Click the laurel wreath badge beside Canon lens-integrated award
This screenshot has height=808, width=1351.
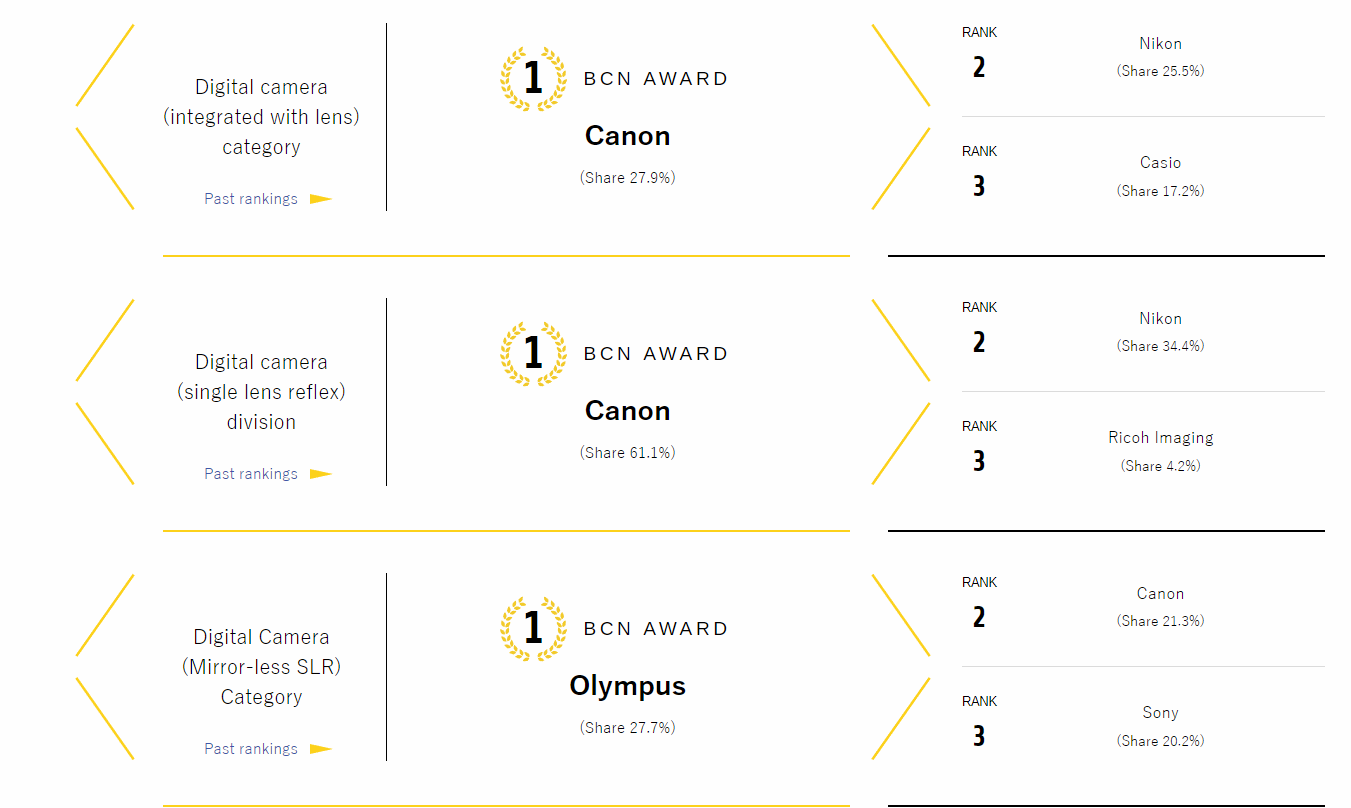(x=533, y=78)
